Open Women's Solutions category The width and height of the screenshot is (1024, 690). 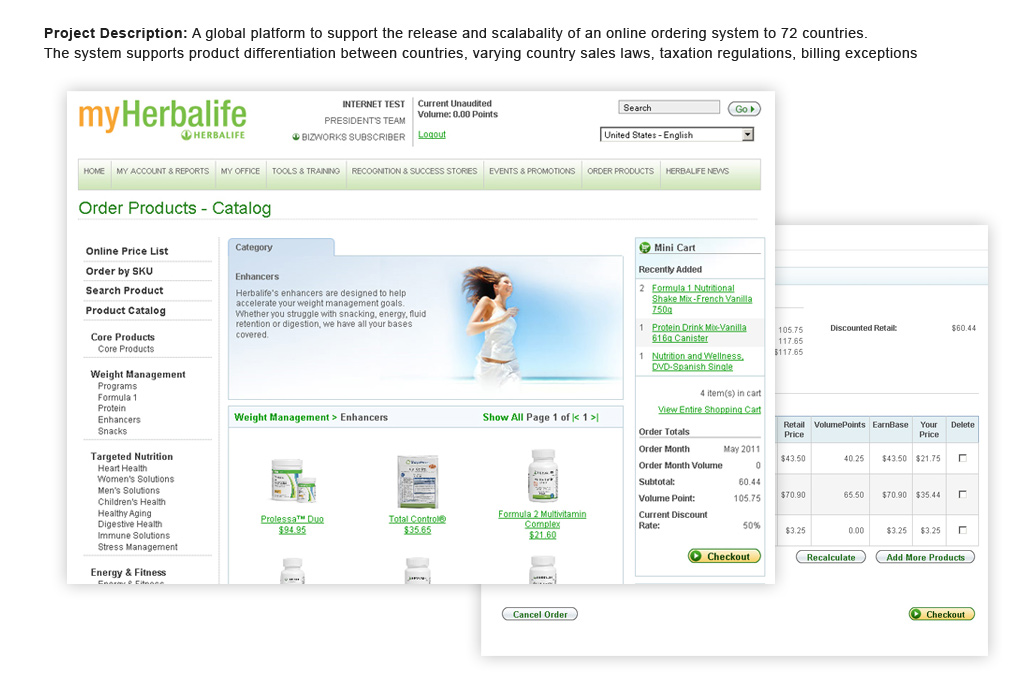point(136,479)
